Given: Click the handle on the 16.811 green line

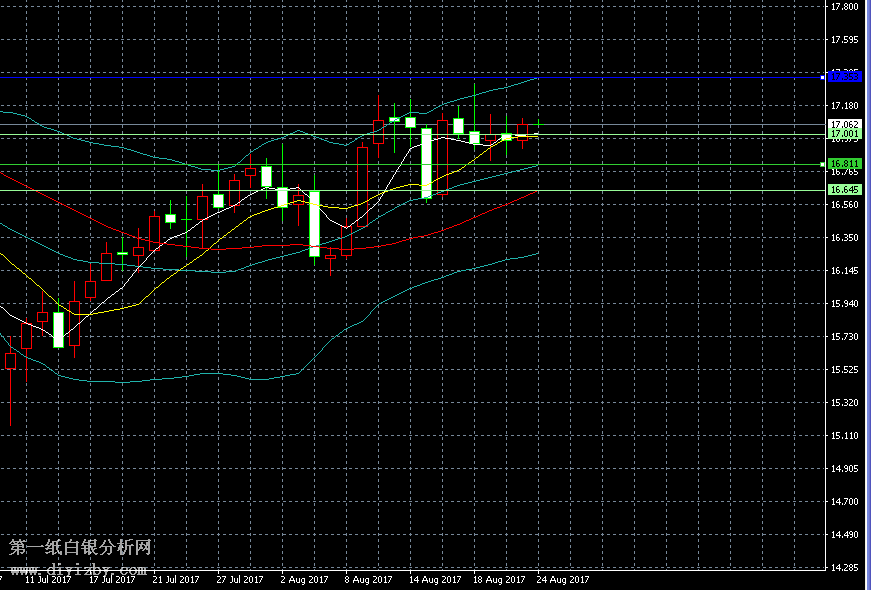Looking at the screenshot, I should [x=822, y=164].
